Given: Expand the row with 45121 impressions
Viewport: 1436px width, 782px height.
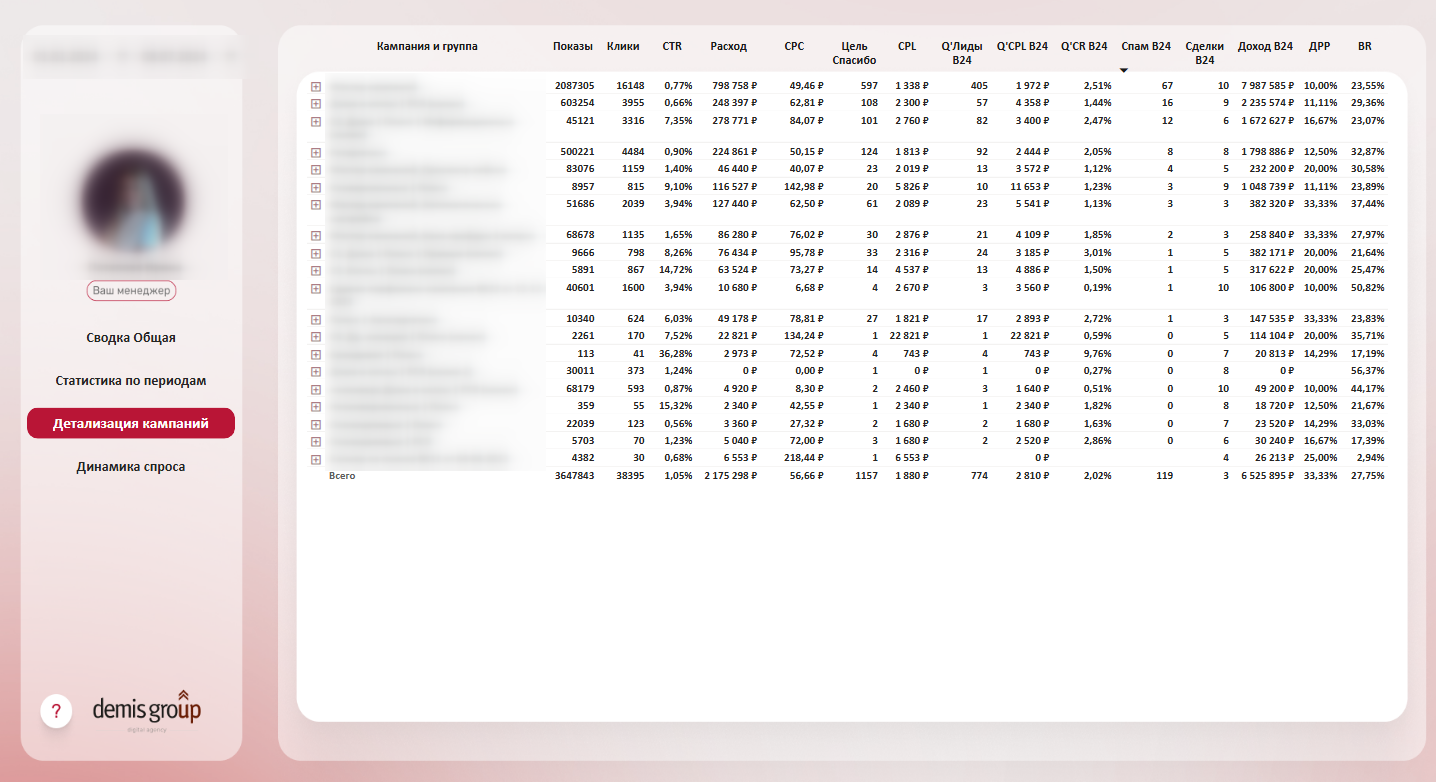Looking at the screenshot, I should coord(316,122).
